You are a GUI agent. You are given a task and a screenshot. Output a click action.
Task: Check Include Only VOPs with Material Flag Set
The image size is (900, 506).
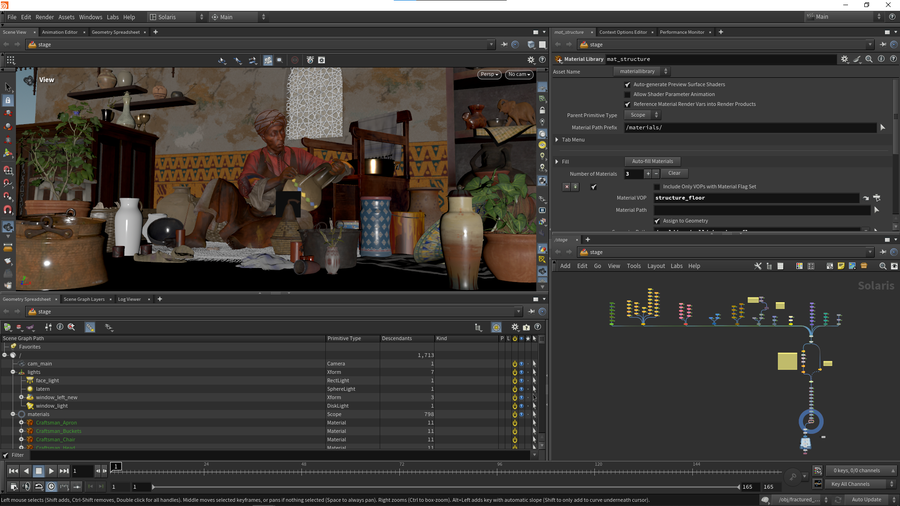pyautogui.click(x=657, y=186)
